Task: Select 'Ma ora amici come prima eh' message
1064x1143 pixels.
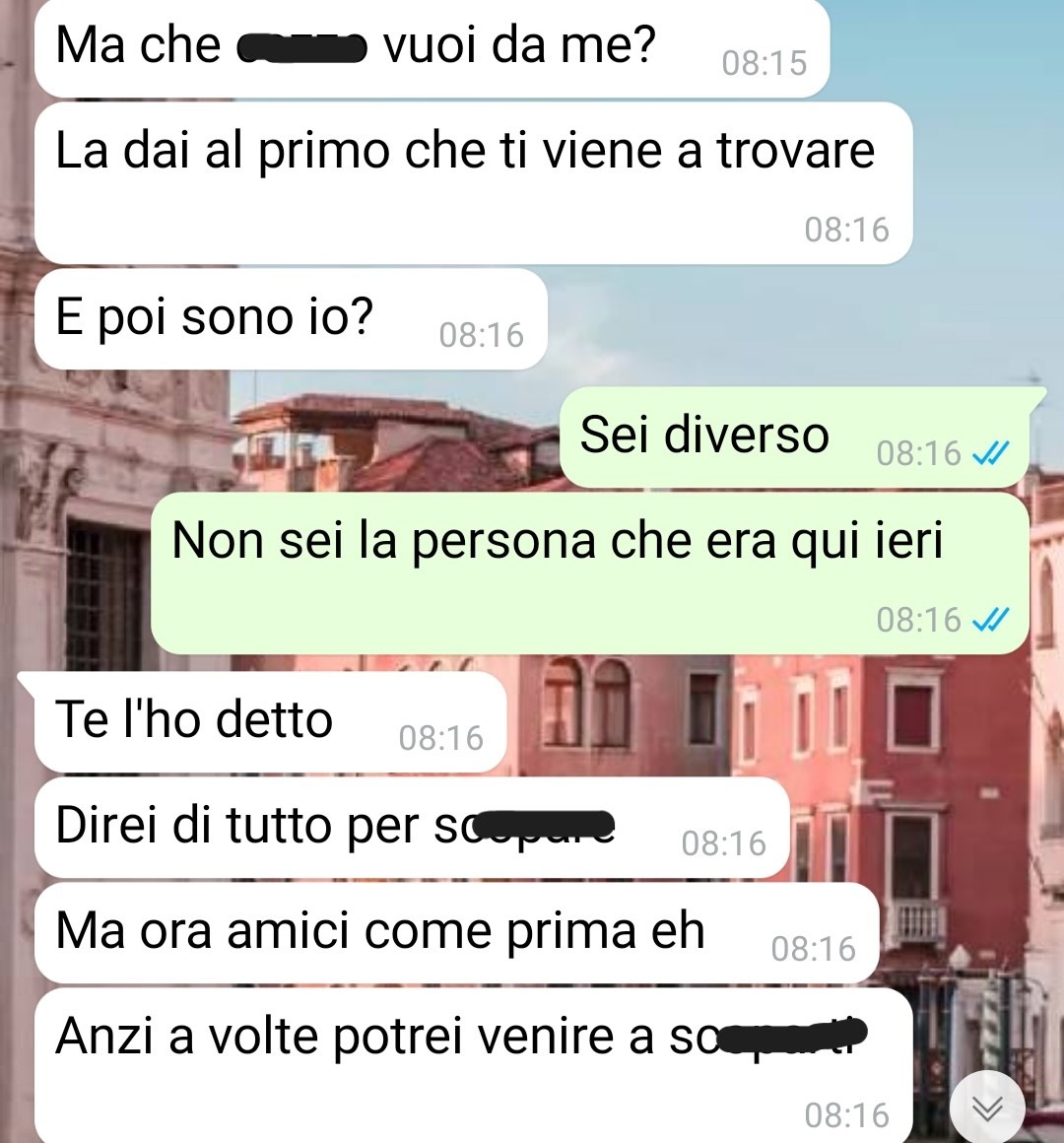Action: click(456, 933)
